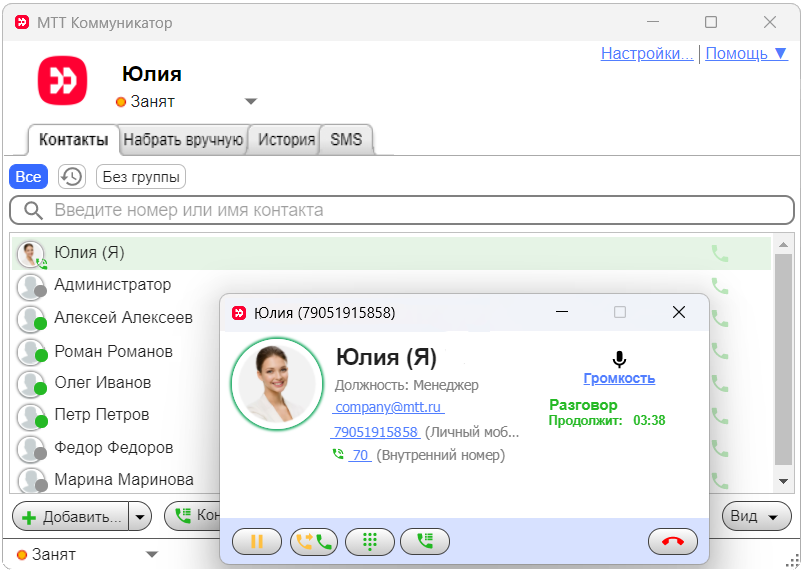Screen dimensions: 805x571
Task: Click the red hang-up button
Action: tap(673, 542)
